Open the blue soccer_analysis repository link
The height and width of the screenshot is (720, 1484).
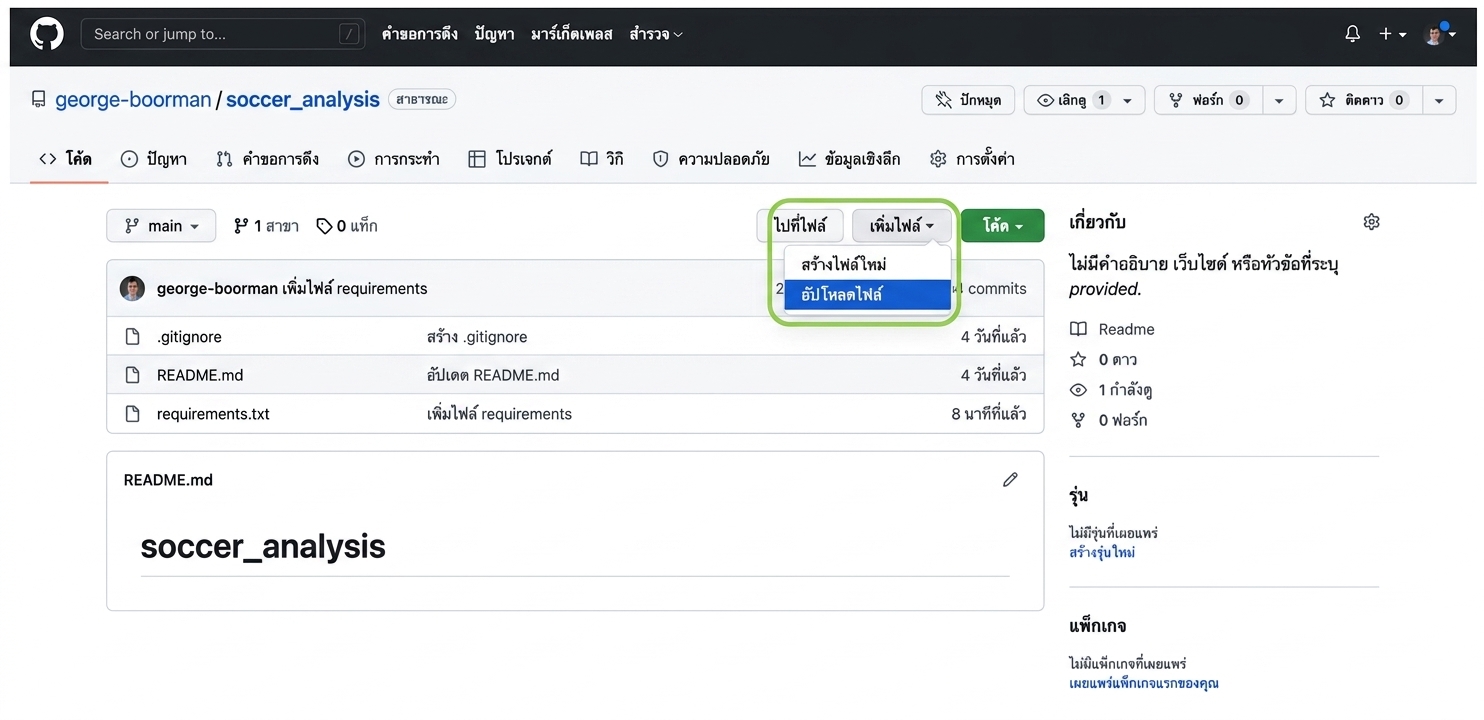tap(303, 100)
